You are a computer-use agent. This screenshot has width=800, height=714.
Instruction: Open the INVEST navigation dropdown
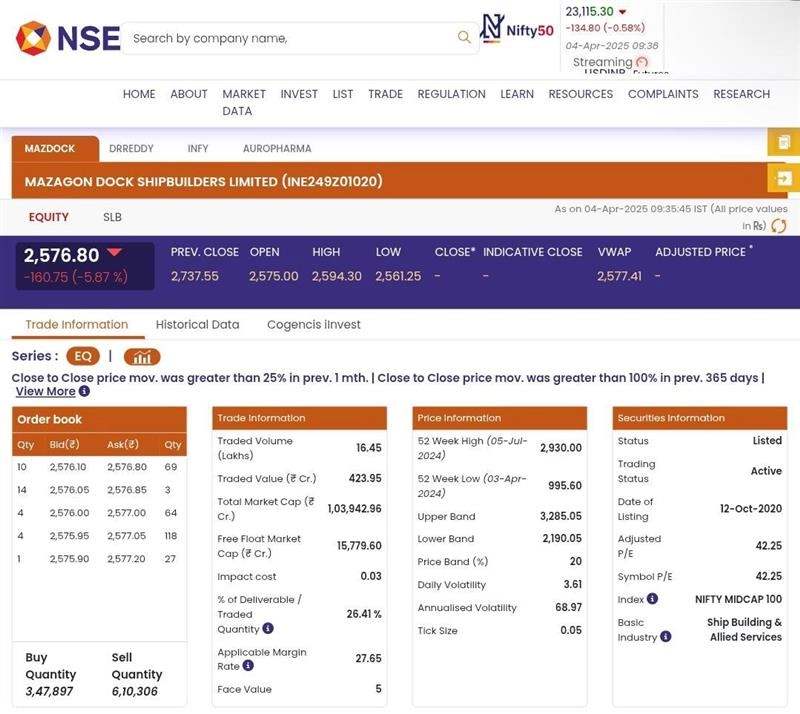coord(299,94)
